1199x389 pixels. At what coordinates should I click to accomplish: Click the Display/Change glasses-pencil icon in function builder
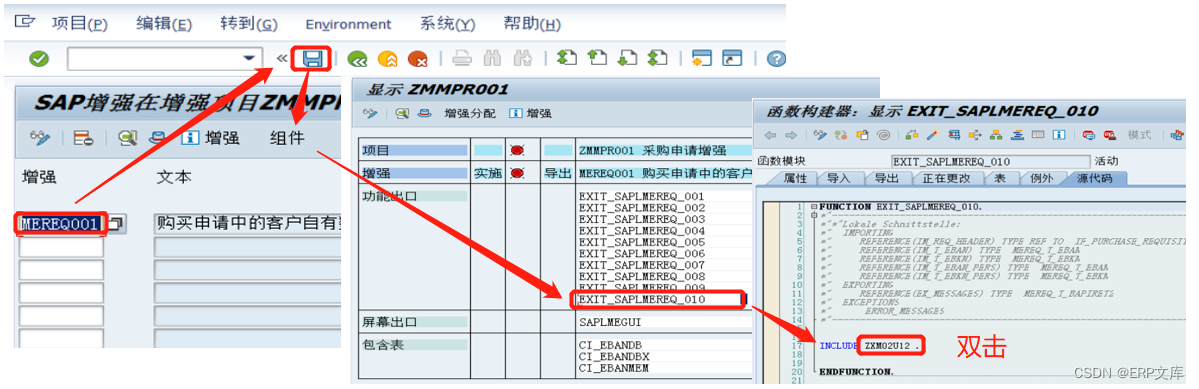click(820, 135)
